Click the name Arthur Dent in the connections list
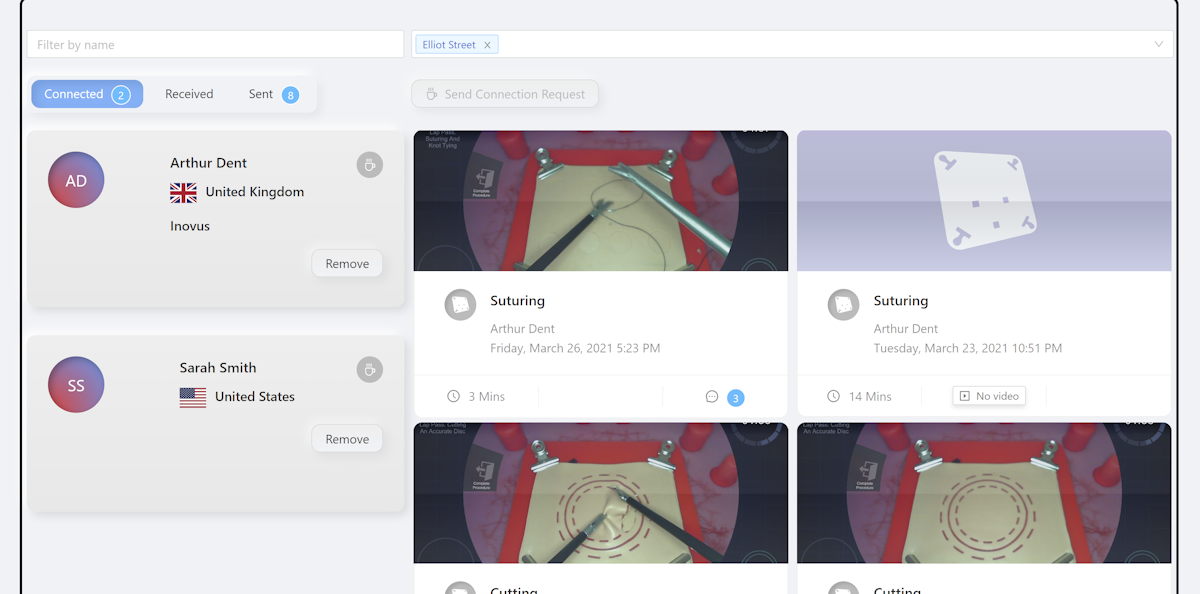Viewport: 1200px width, 594px height. [208, 163]
